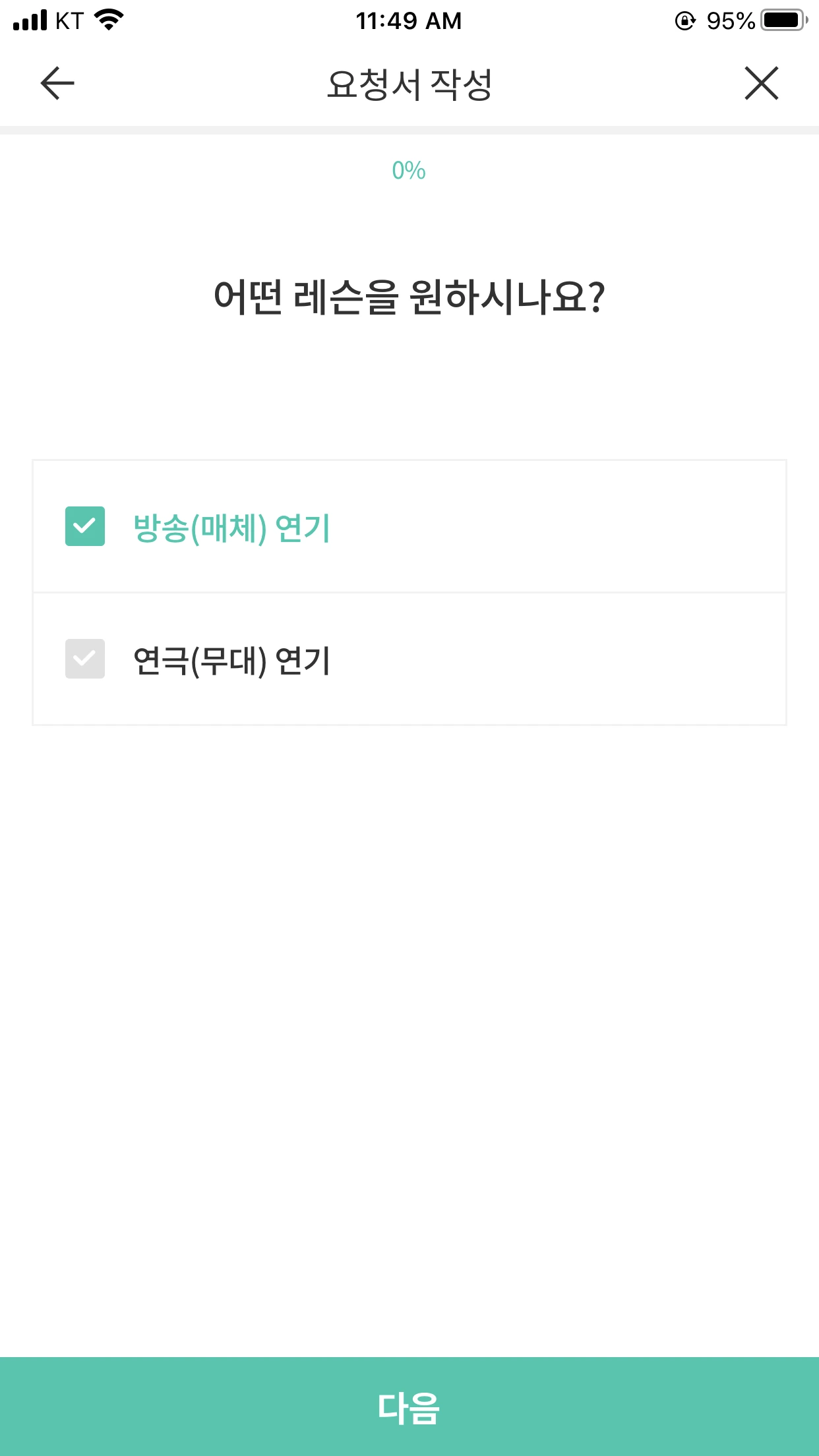Select the 방송(매체) 연기 label text
The width and height of the screenshot is (819, 1456).
coord(231,528)
